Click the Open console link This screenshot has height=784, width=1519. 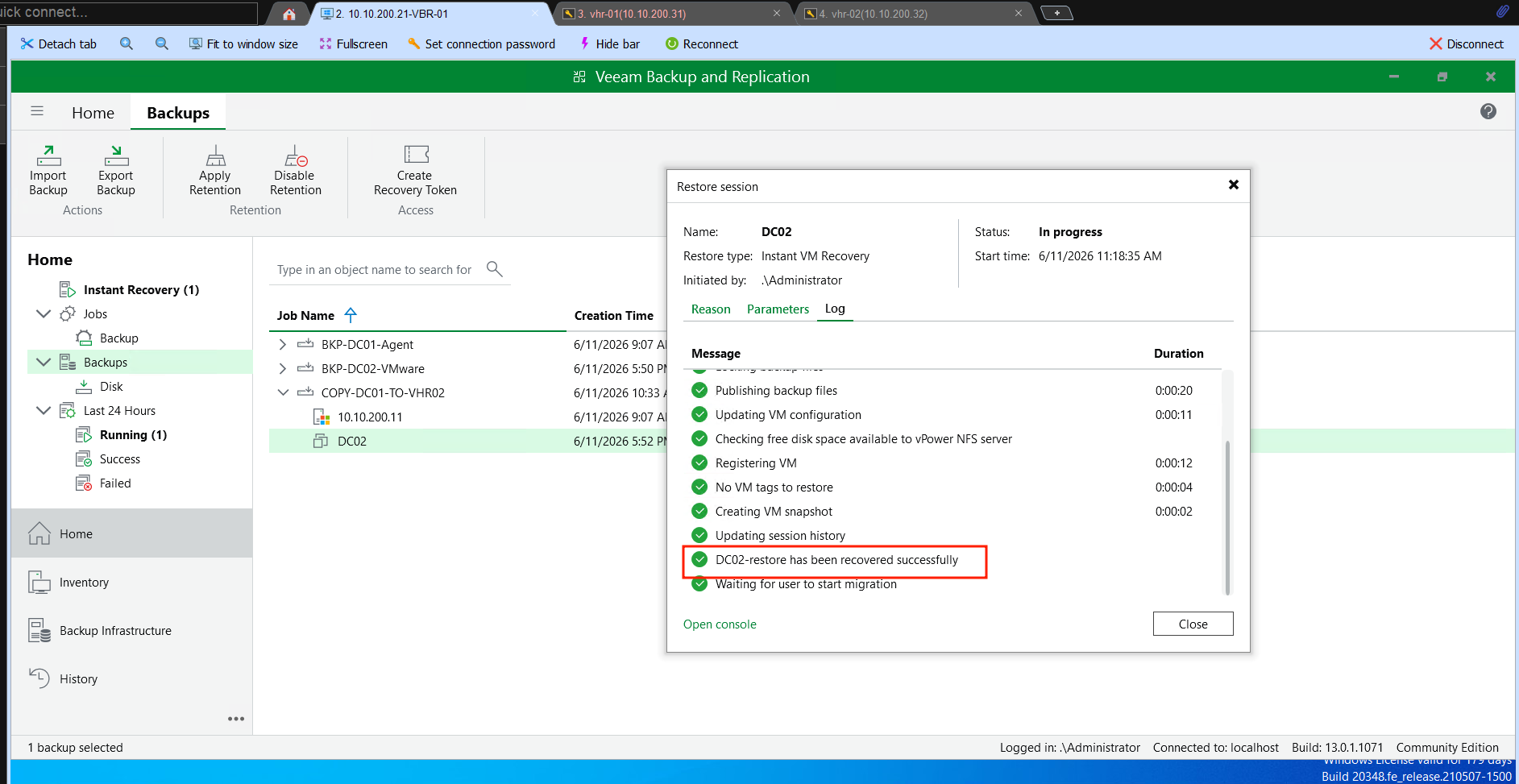point(720,624)
